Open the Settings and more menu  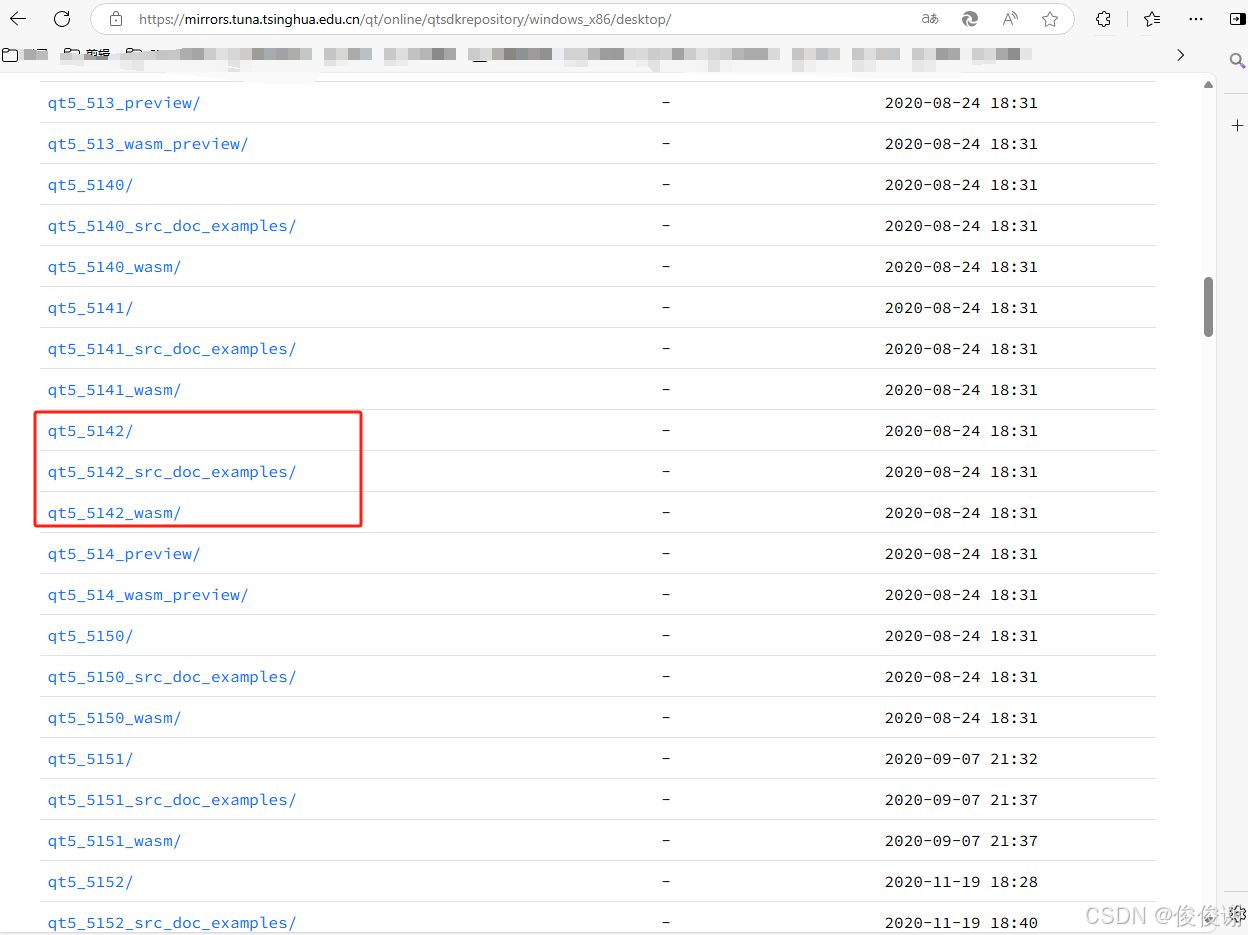(1196, 18)
